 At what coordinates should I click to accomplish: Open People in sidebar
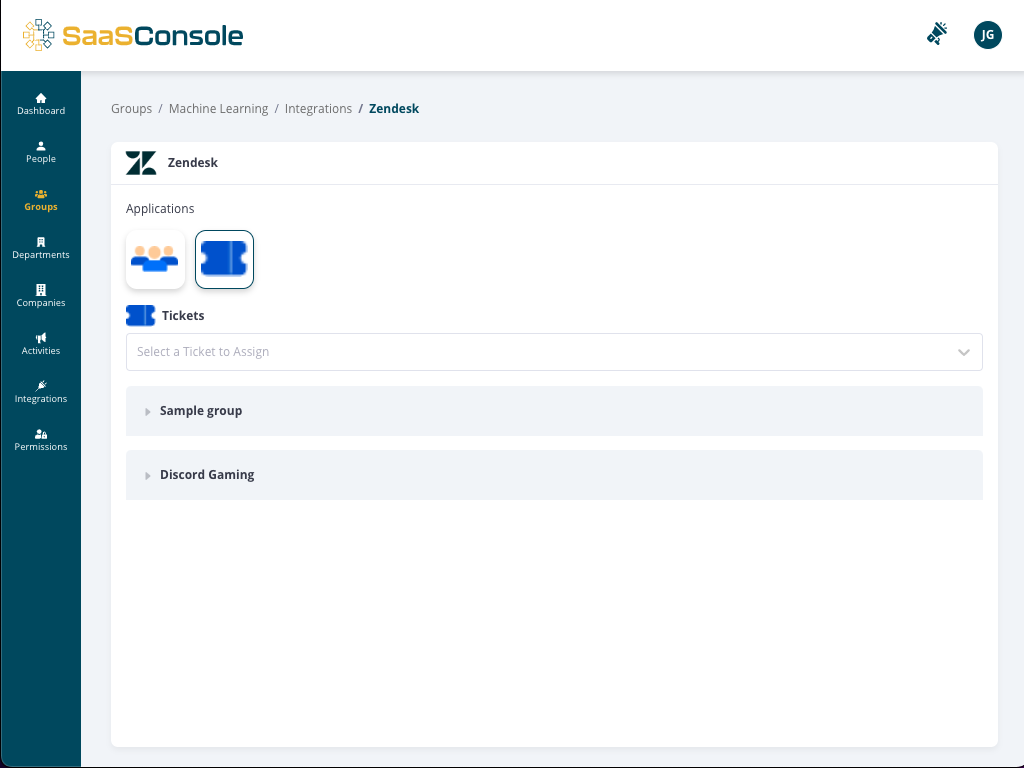point(40,152)
